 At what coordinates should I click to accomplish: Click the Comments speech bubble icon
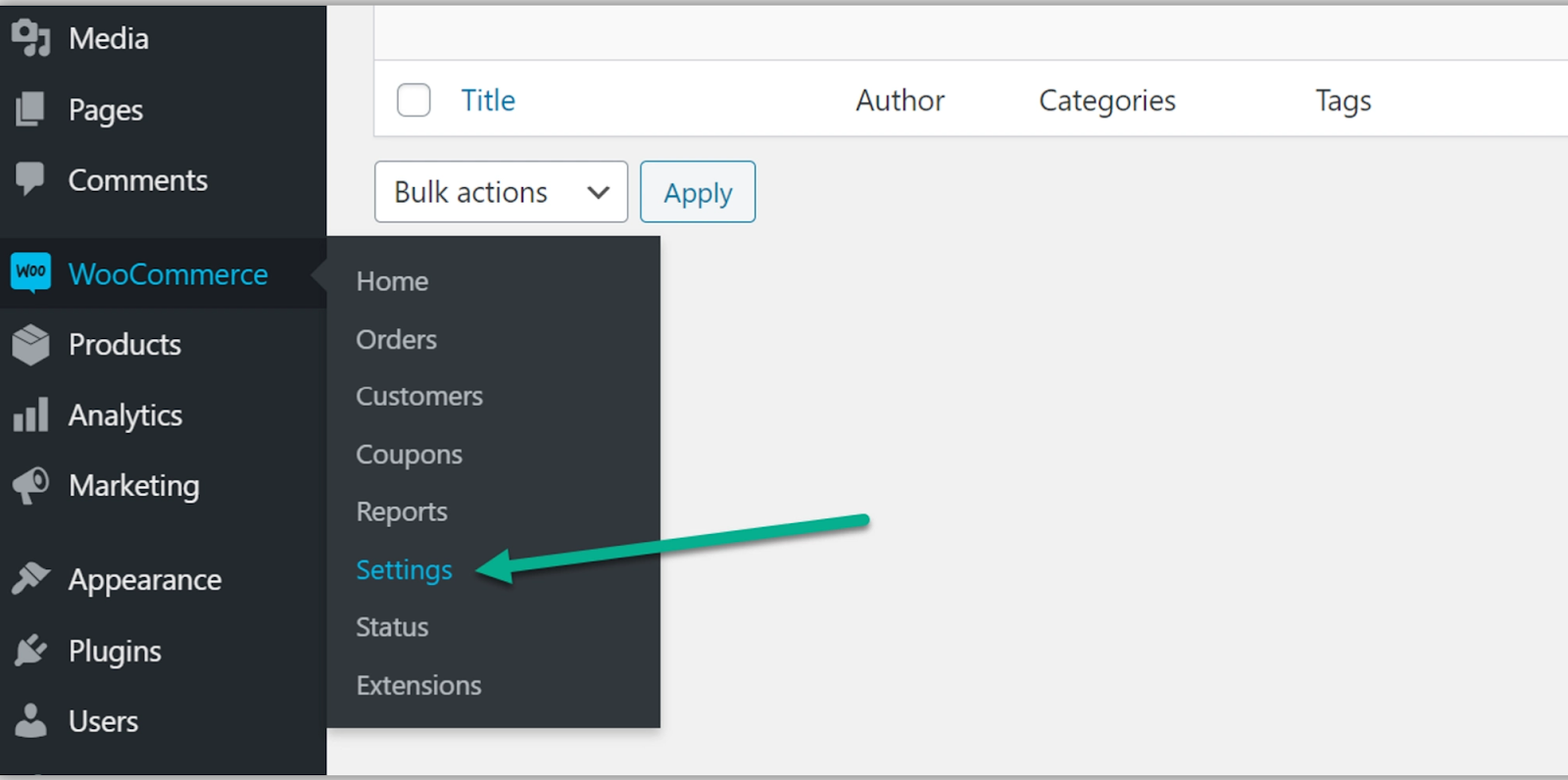click(x=30, y=179)
